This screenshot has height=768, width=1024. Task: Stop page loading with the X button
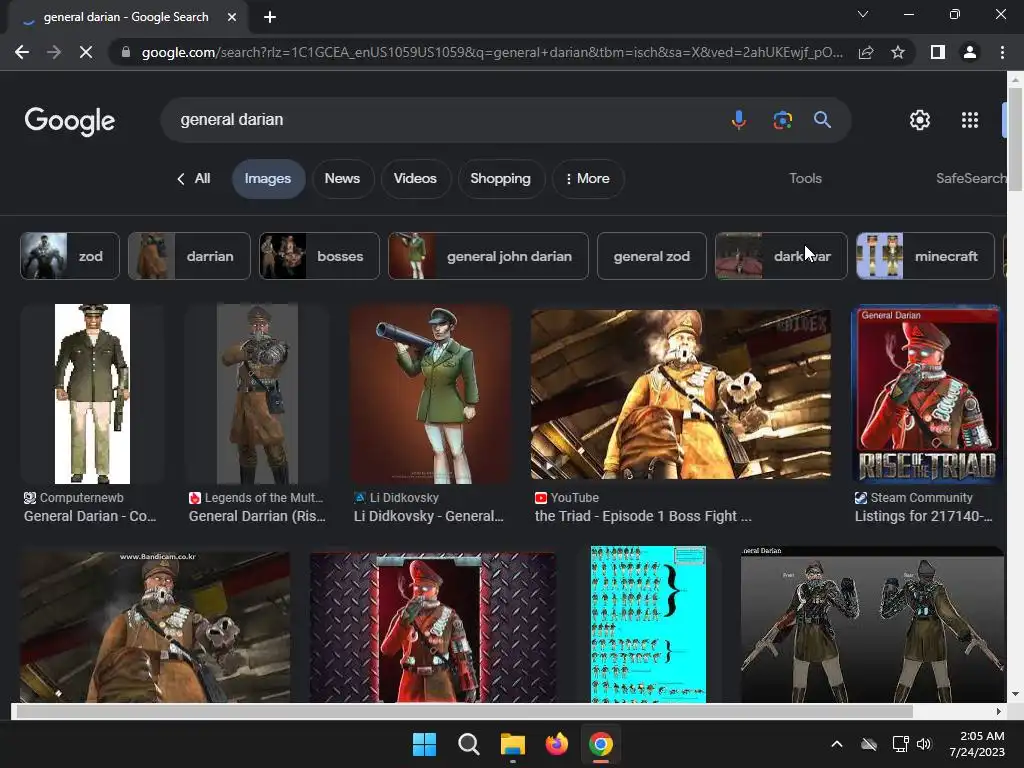86,52
